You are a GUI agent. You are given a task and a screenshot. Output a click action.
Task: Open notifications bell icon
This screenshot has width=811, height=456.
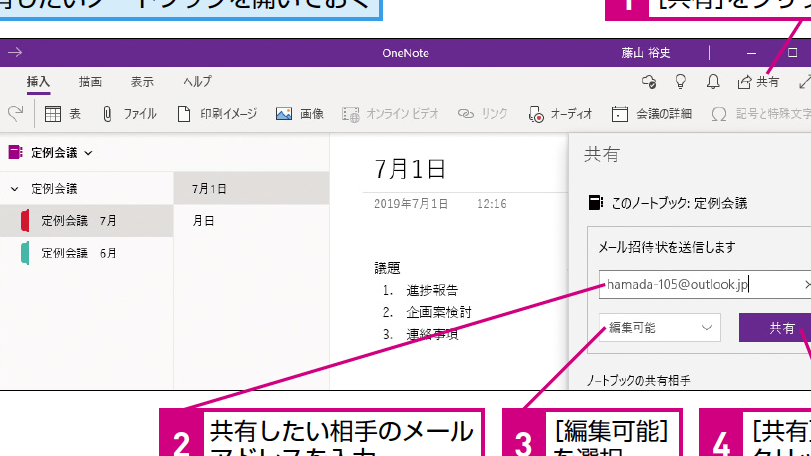click(713, 82)
